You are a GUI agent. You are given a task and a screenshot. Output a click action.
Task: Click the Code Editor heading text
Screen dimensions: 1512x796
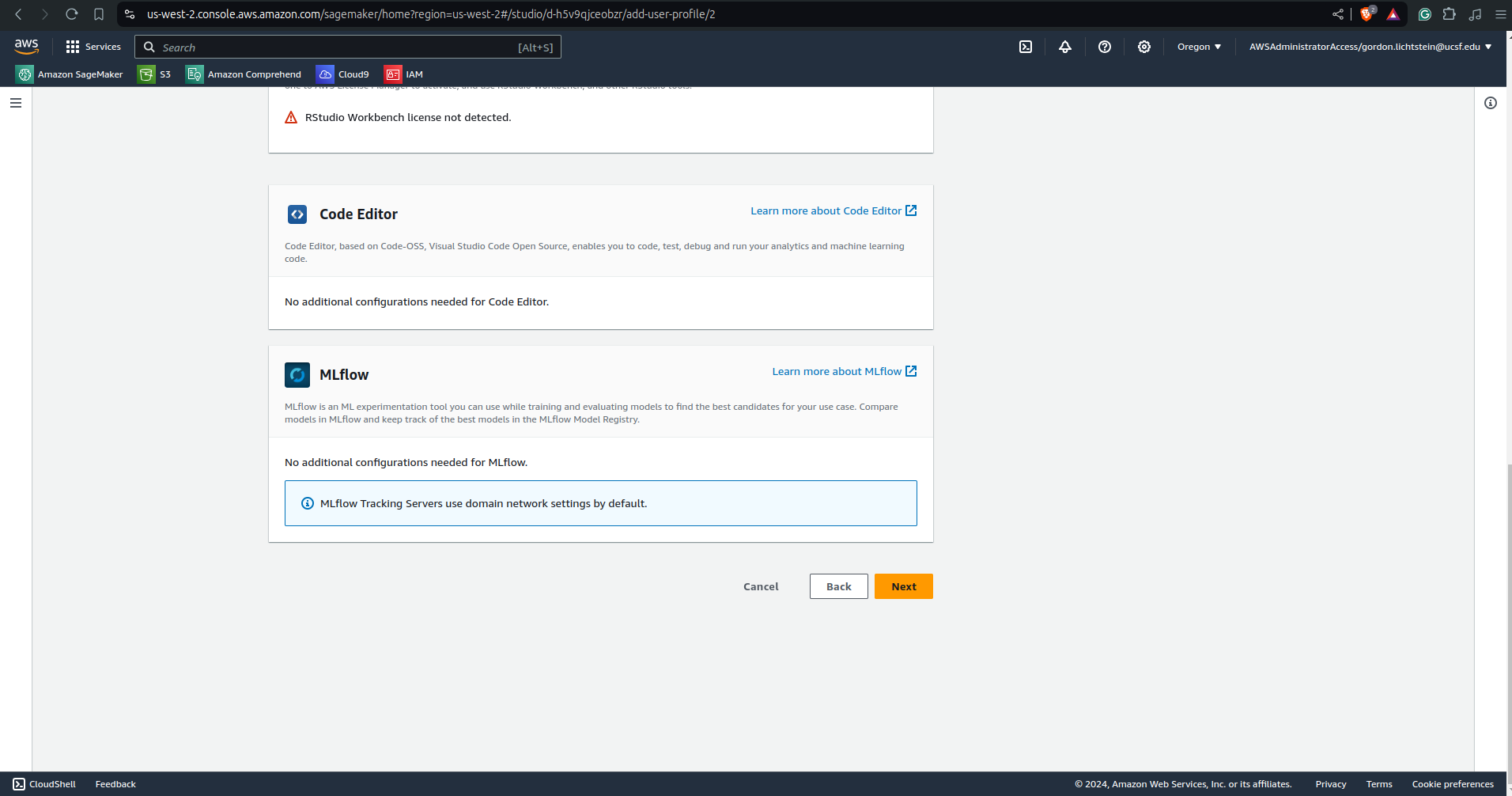point(358,214)
